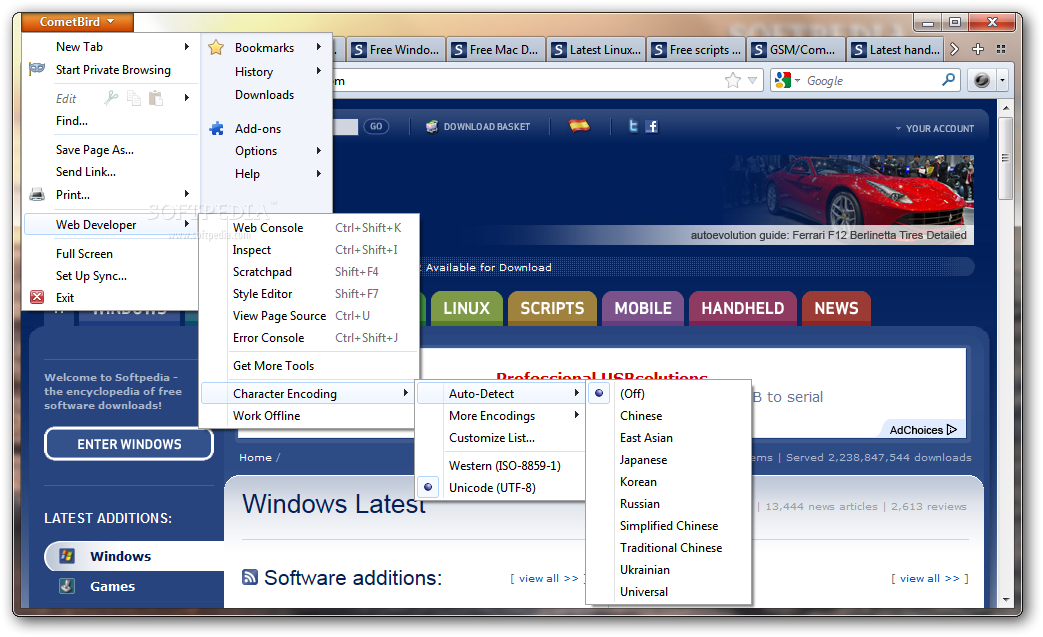Click the Download Basket icon
Image resolution: width=1043 pixels, height=637 pixels.
pos(432,126)
